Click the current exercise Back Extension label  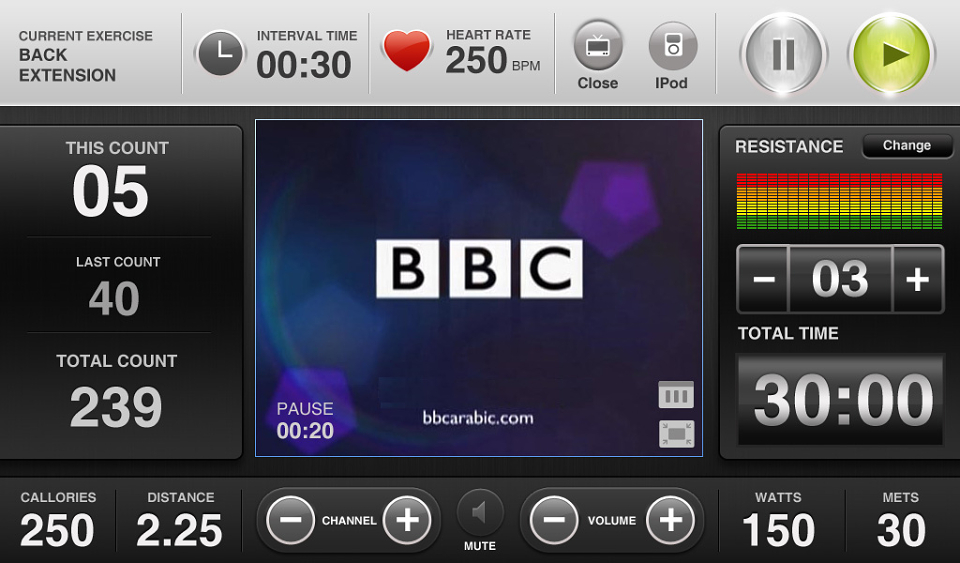[x=67, y=65]
